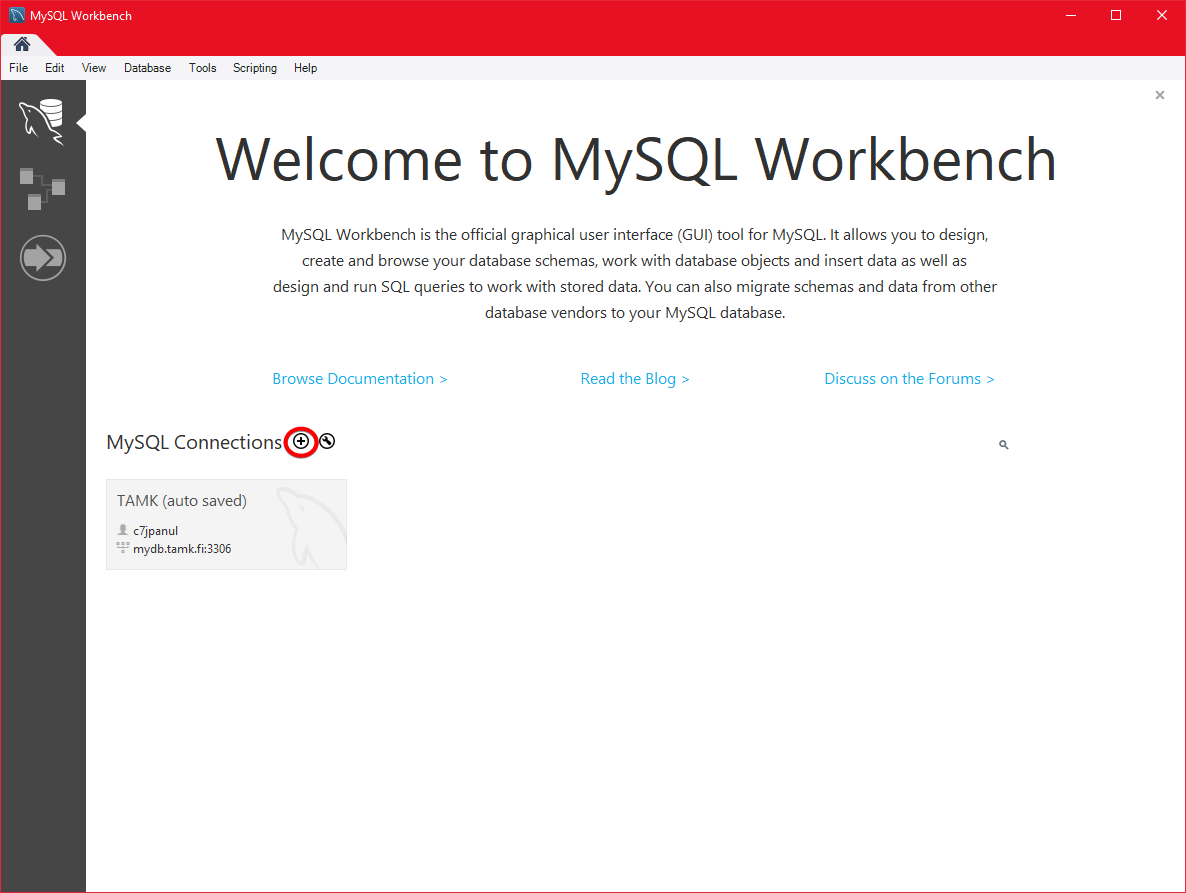Switch to the Models sidebar view
1186x893 pixels.
point(41,189)
